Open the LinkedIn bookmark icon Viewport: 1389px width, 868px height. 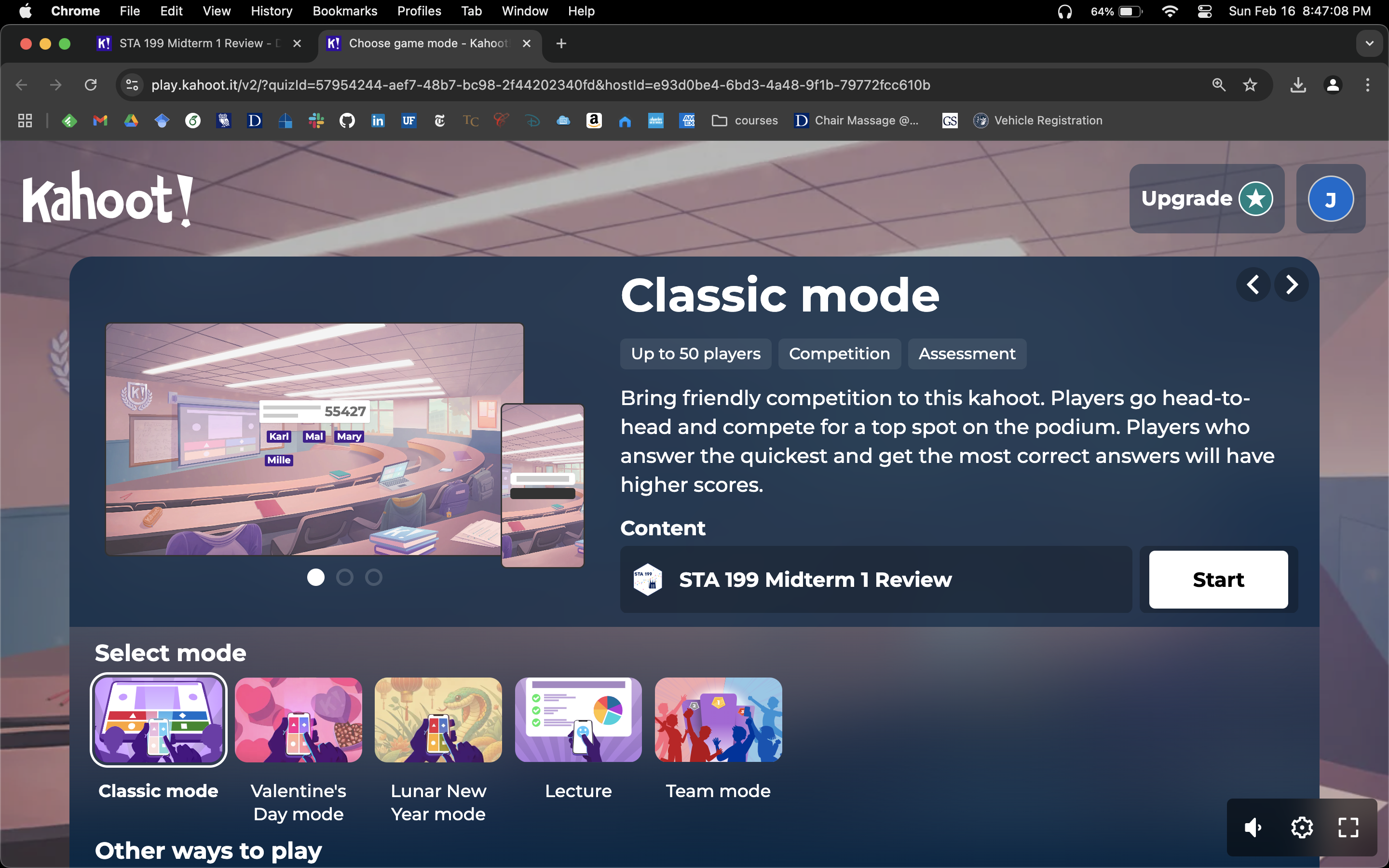[x=378, y=121]
